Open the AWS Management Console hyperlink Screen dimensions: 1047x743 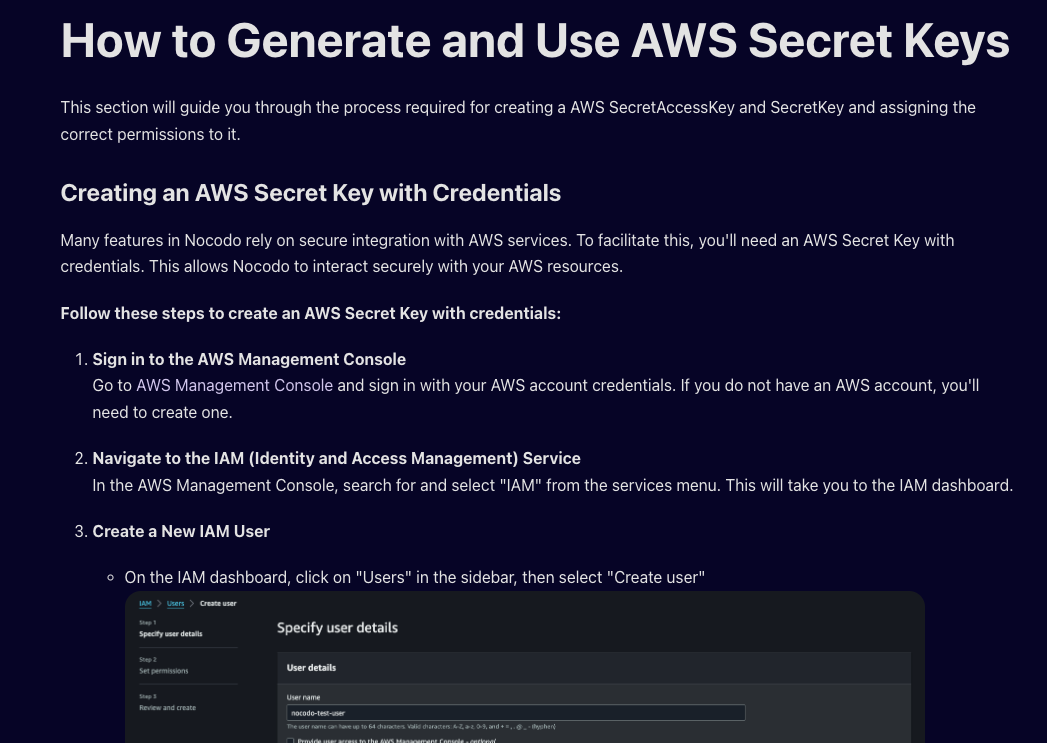[x=234, y=385]
